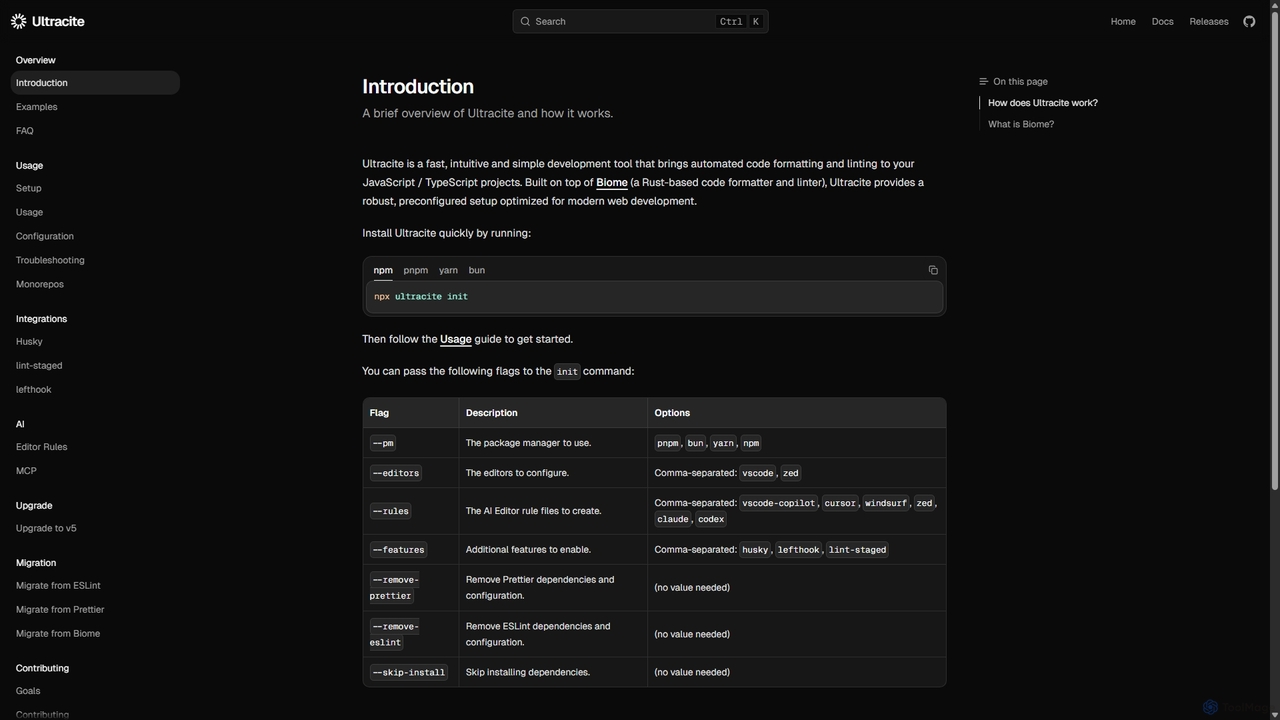Jump to How does Ultracite work?

coord(1043,103)
